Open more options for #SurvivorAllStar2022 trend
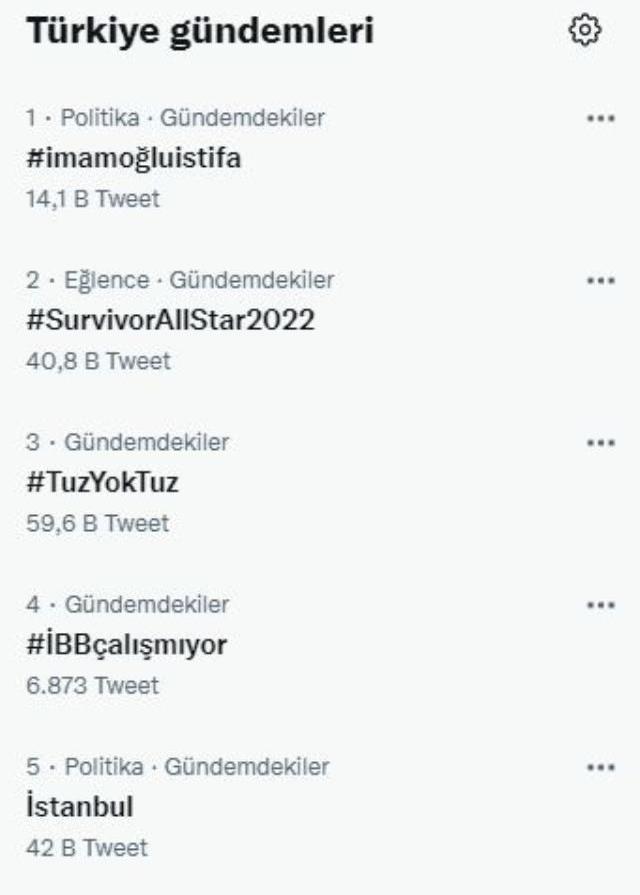The width and height of the screenshot is (640, 895). [x=599, y=280]
